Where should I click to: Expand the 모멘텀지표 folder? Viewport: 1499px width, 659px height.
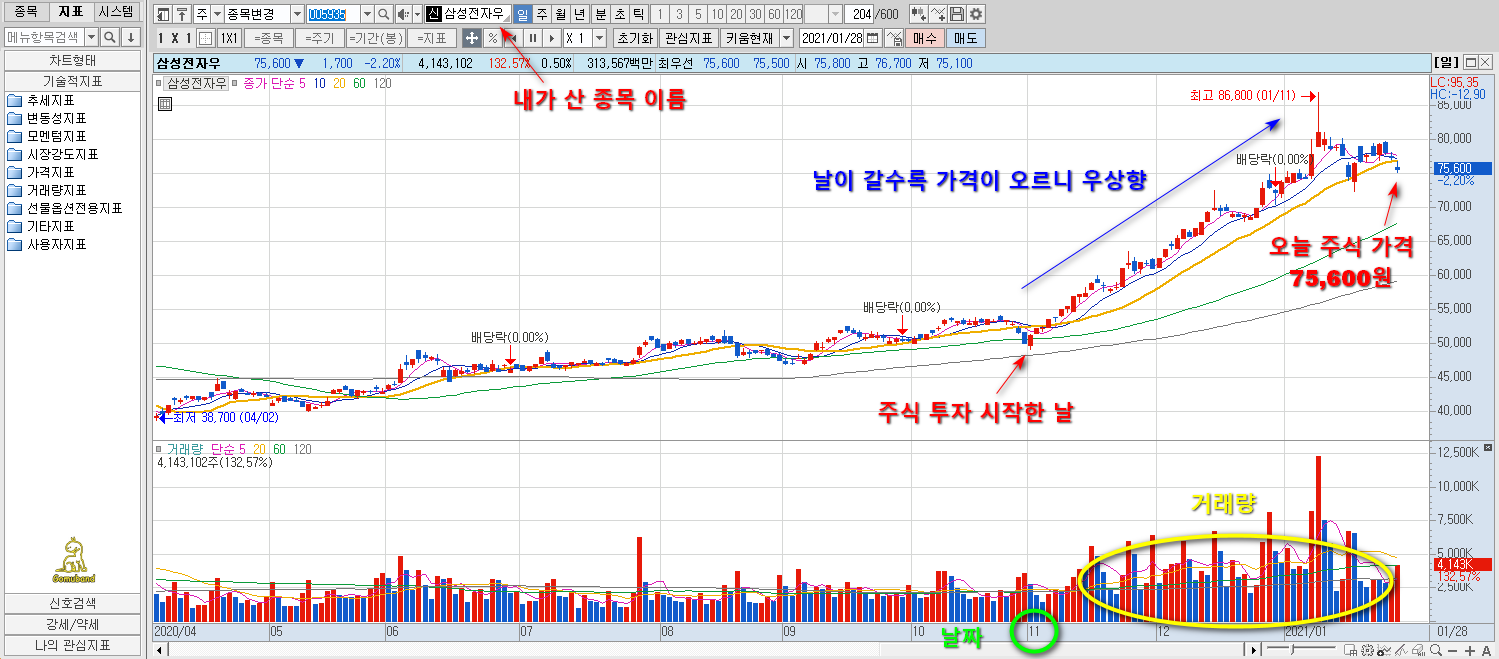(x=52, y=136)
